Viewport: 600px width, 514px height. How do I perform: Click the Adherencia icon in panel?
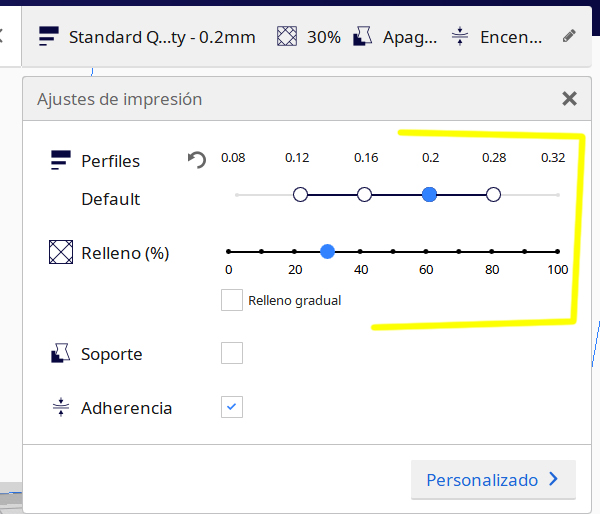point(62,408)
